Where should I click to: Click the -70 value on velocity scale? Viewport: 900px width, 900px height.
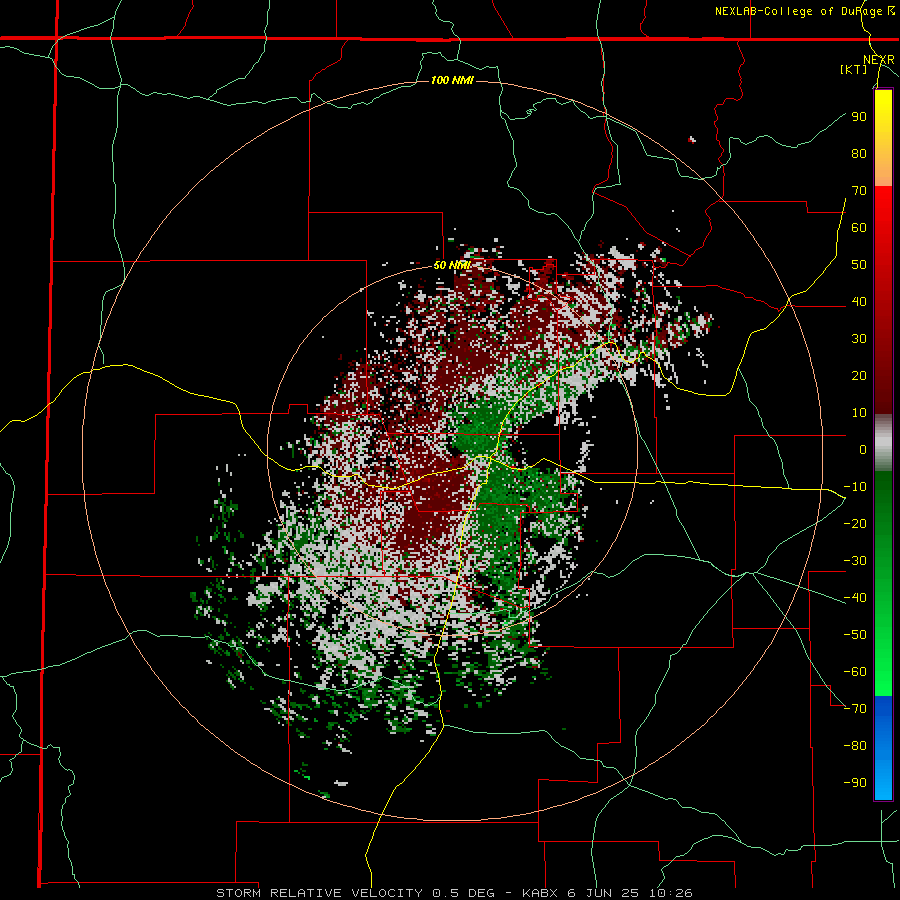[x=855, y=709]
